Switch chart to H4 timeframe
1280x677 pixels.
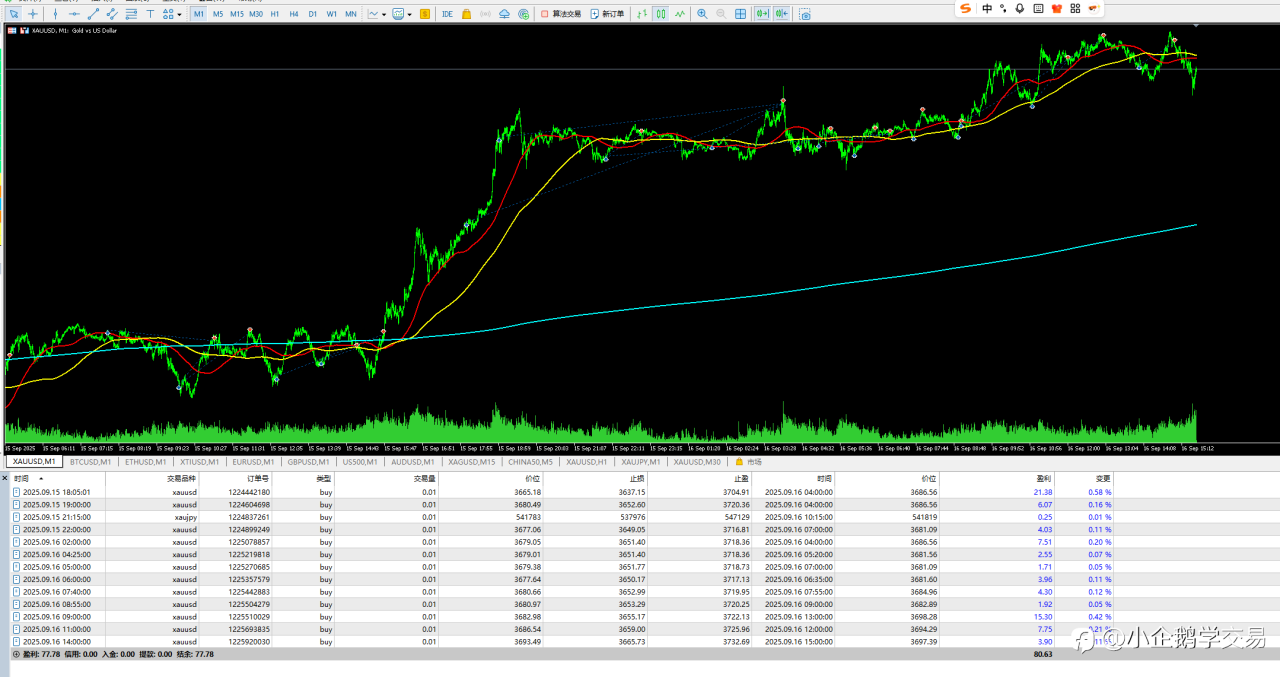pyautogui.click(x=294, y=14)
